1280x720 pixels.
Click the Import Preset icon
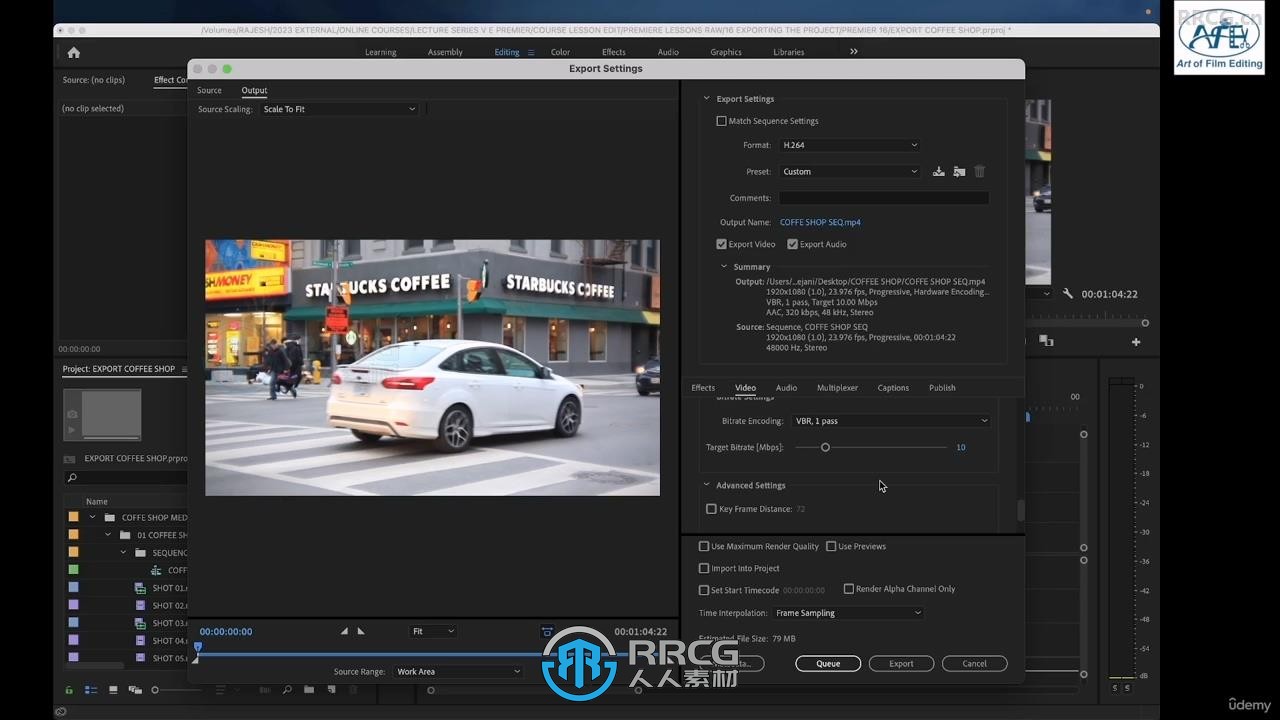click(959, 172)
